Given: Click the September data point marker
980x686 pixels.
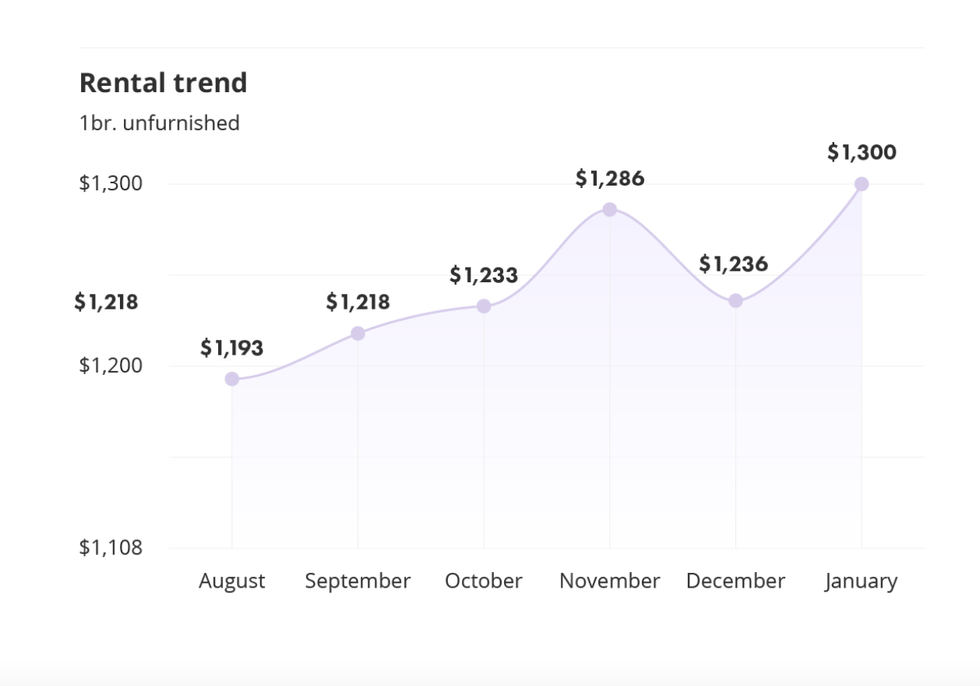Looking at the screenshot, I should click(x=358, y=333).
